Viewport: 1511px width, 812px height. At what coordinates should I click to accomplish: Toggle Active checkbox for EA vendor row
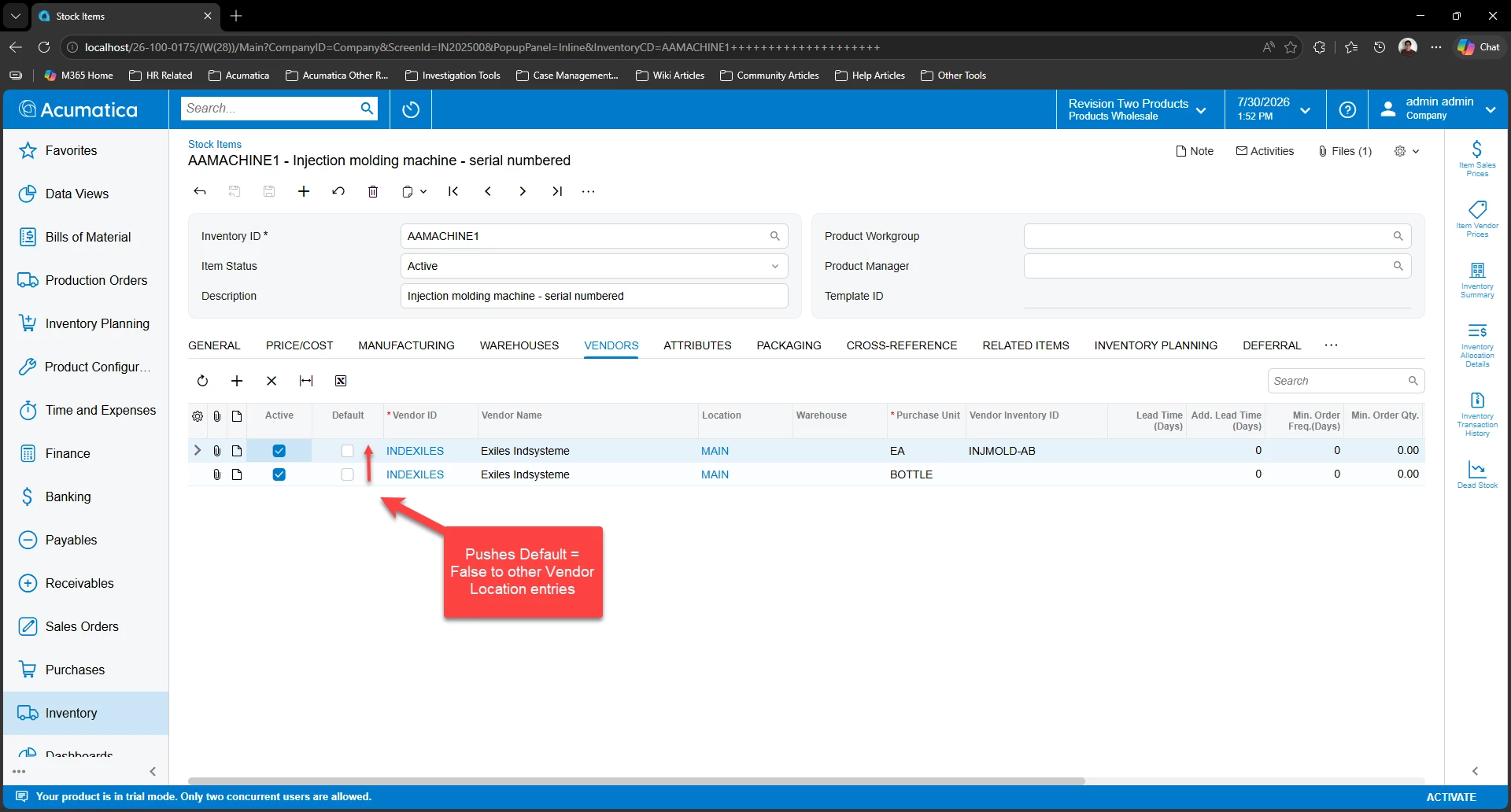coord(279,451)
